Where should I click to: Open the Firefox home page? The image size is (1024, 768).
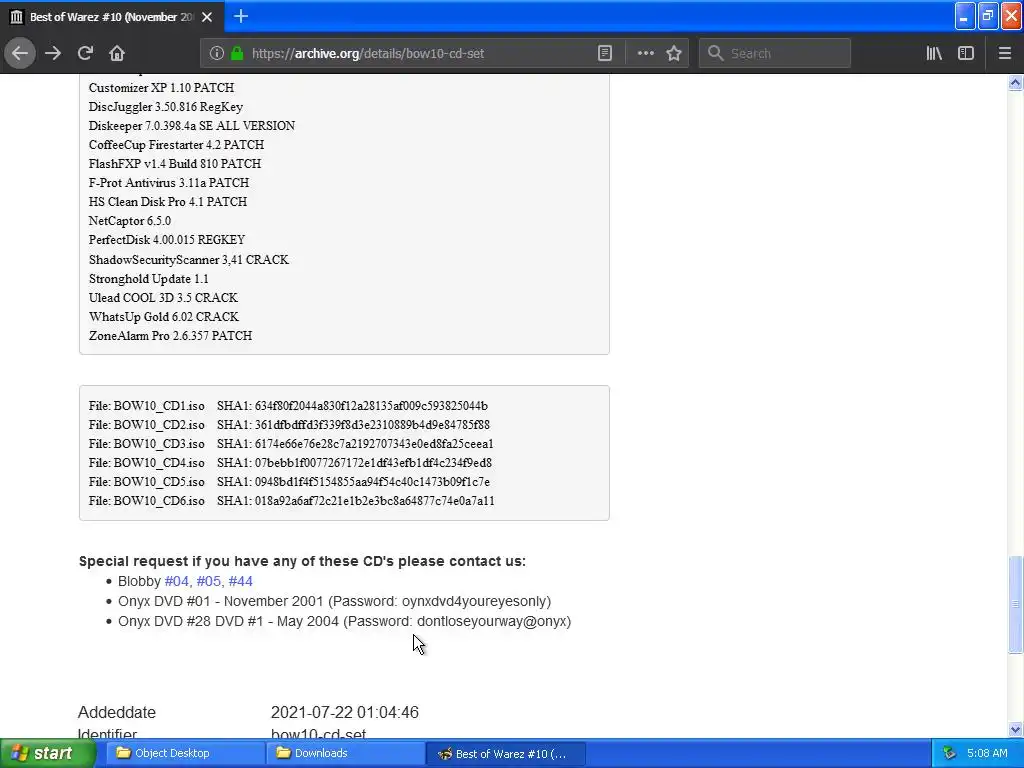click(x=117, y=54)
